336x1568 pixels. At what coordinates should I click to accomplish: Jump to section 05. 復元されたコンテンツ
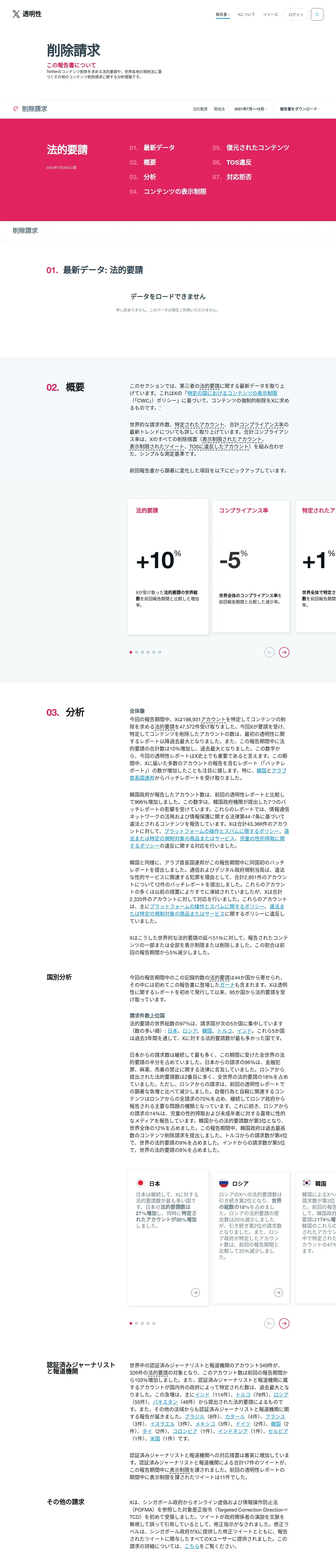(x=251, y=148)
